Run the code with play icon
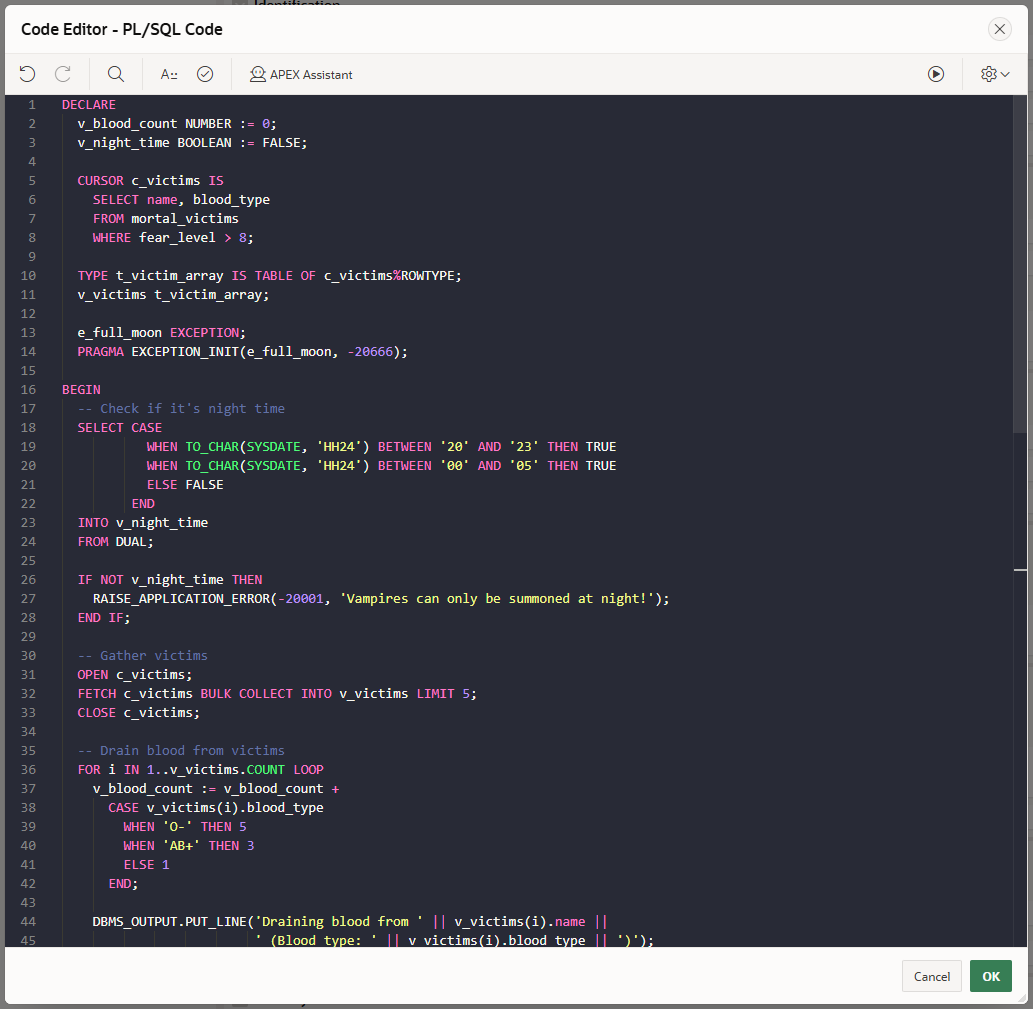 (935, 74)
